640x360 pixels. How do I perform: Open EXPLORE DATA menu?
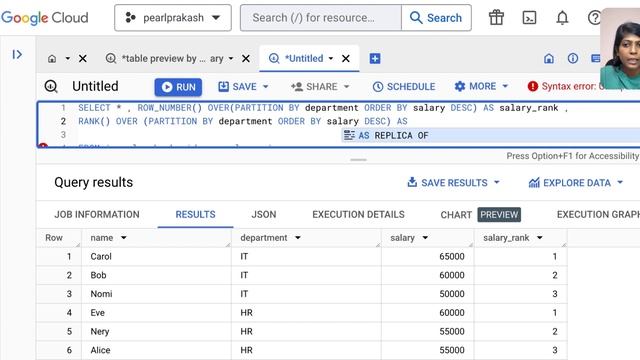pos(576,182)
